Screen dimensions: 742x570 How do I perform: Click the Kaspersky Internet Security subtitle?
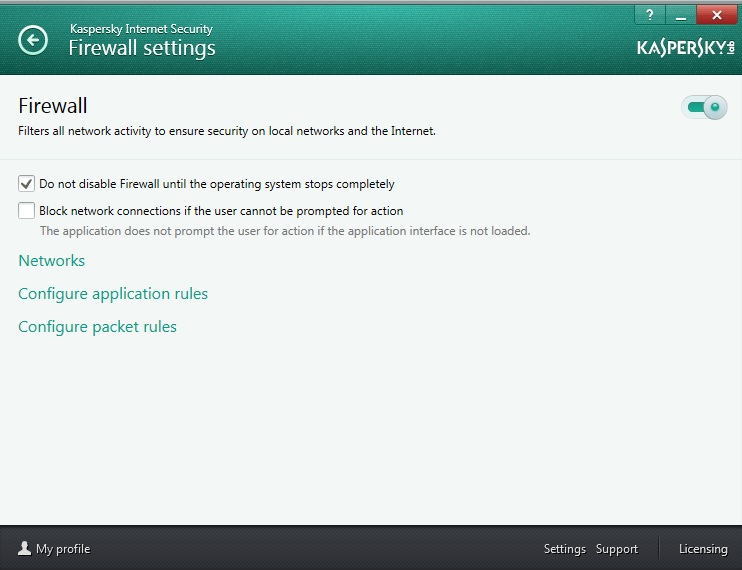pos(141,29)
